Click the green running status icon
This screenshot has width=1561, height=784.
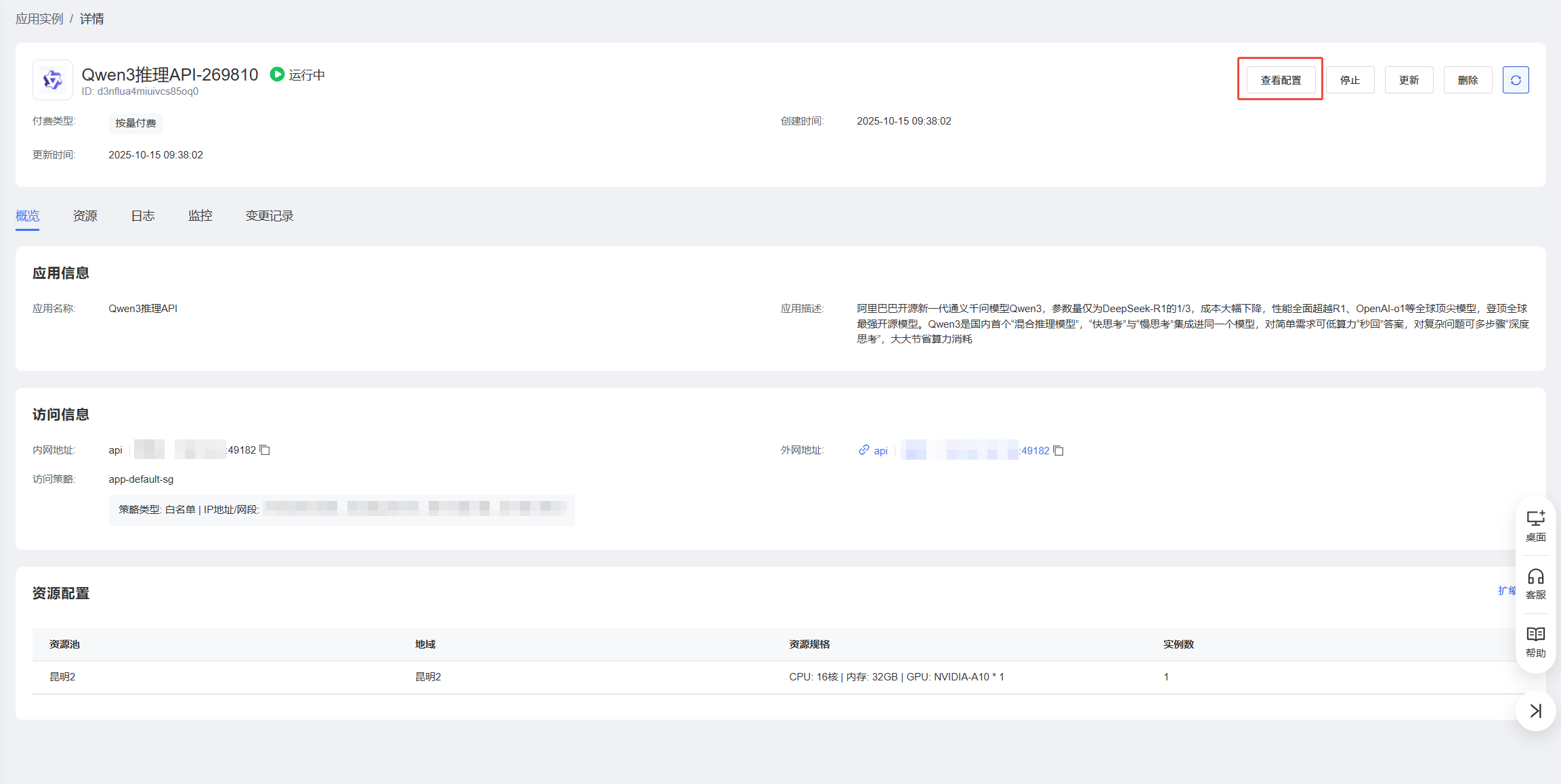[x=277, y=74]
